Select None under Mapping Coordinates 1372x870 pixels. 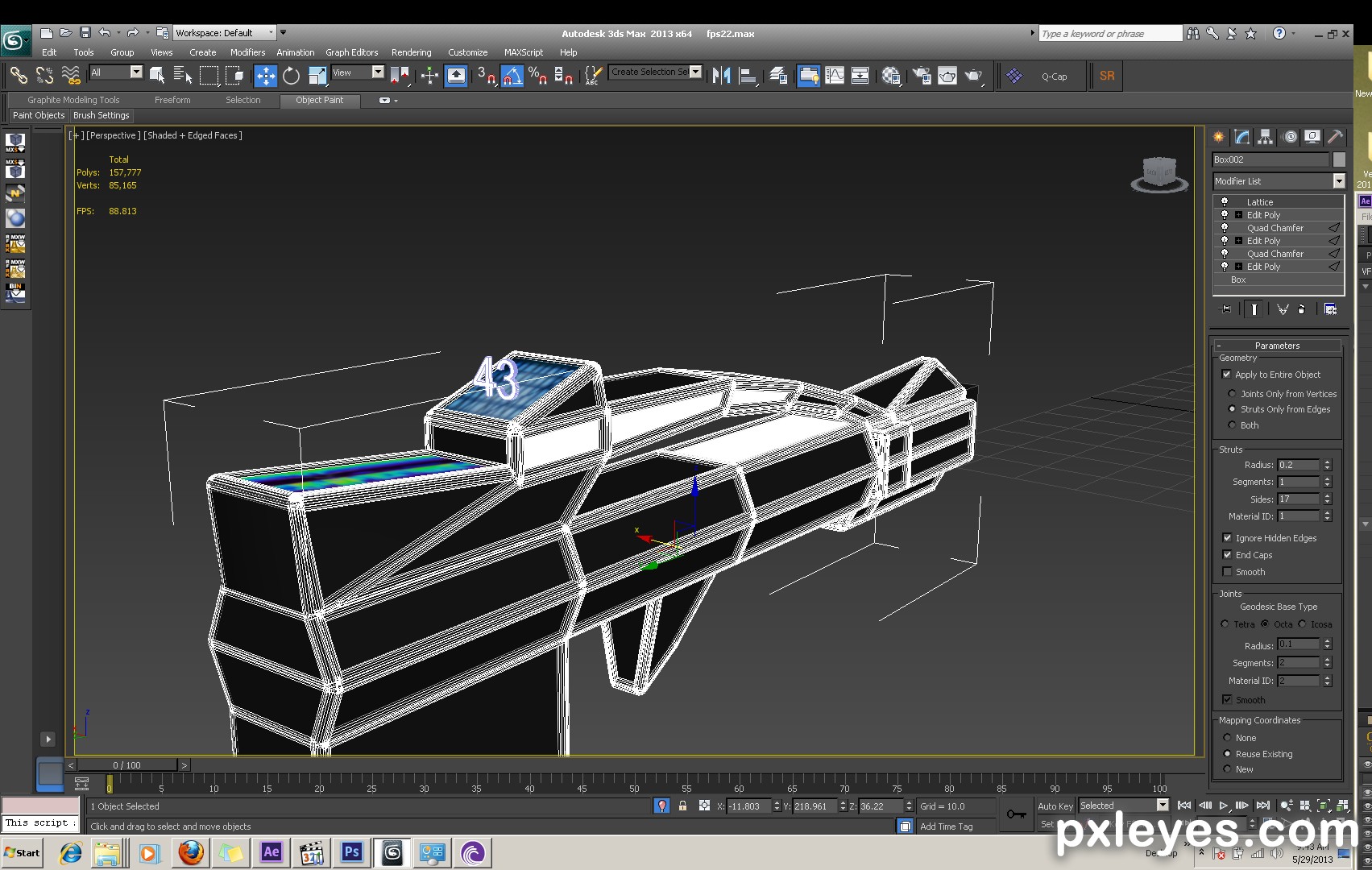(1227, 738)
